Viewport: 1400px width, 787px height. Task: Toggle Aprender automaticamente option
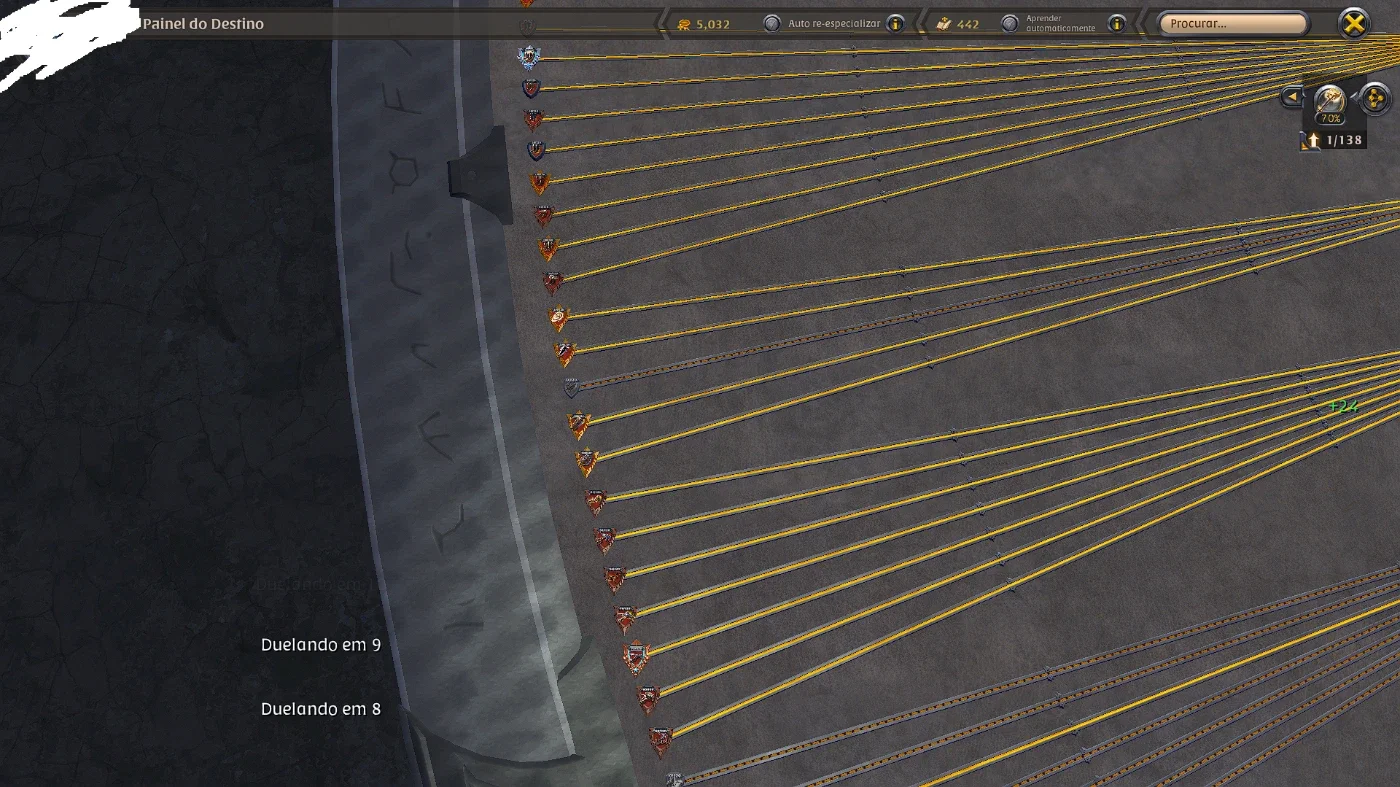pos(1010,23)
